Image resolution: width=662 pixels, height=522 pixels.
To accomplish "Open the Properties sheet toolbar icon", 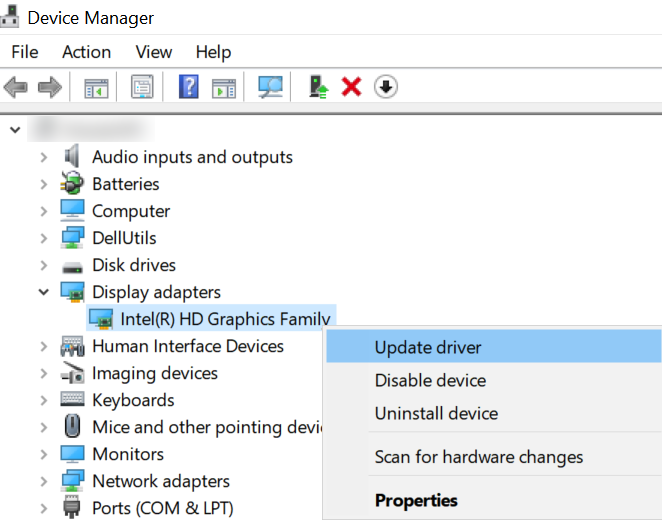I will pyautogui.click(x=142, y=88).
